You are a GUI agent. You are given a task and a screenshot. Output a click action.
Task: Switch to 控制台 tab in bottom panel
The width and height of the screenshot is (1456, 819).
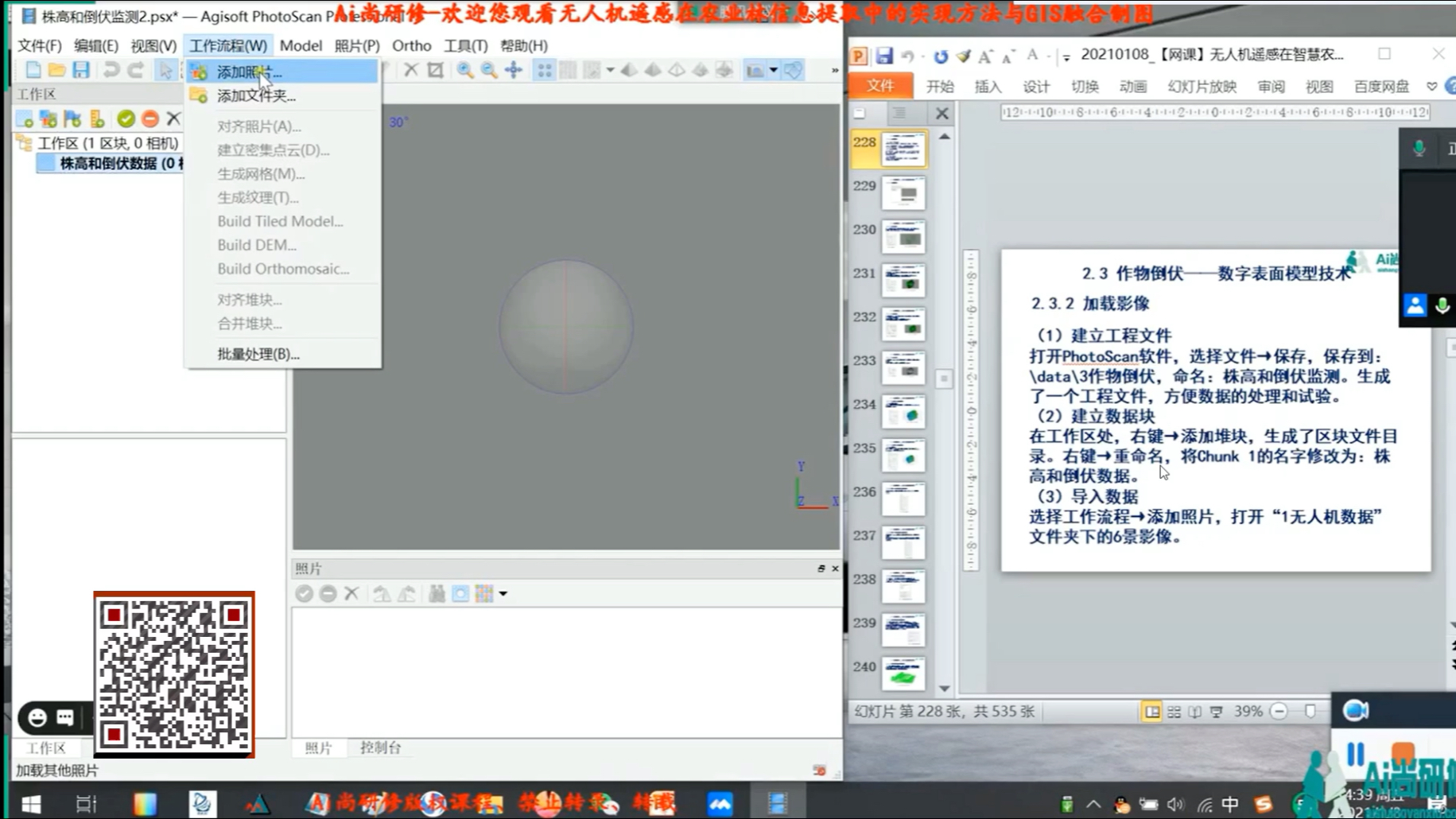tap(380, 747)
